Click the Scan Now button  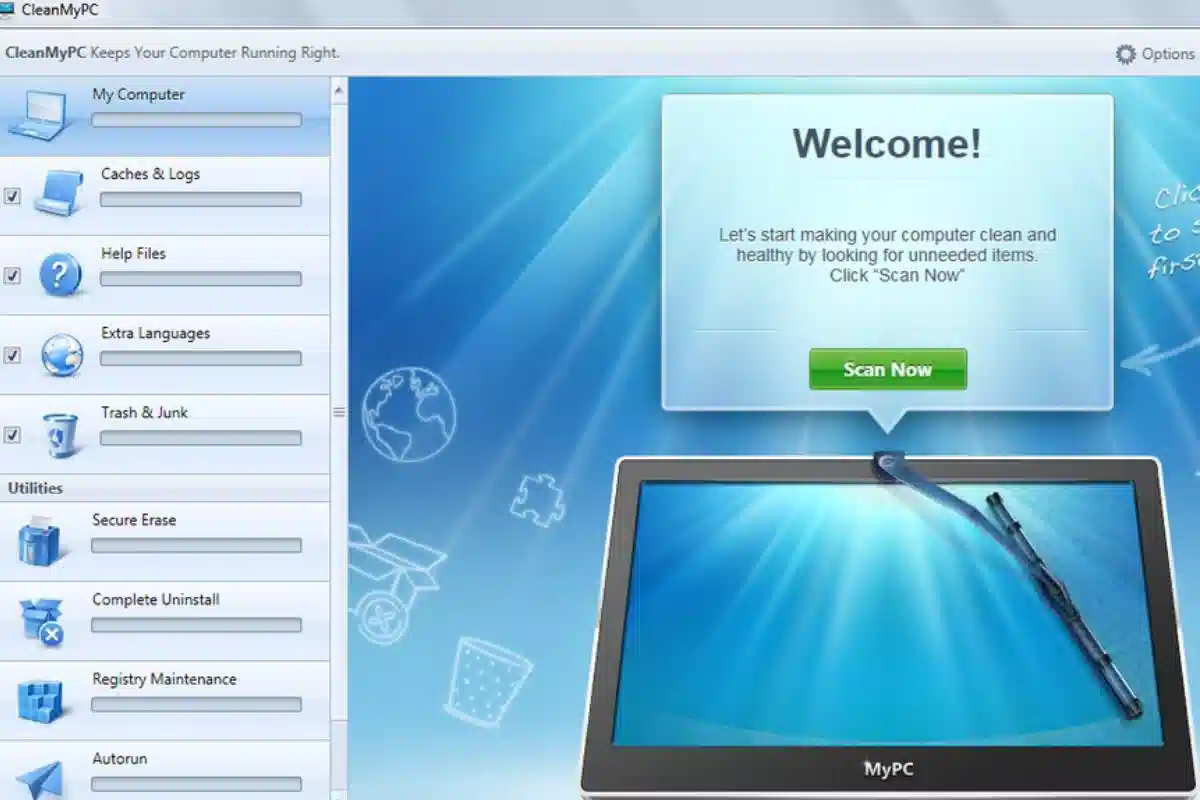(x=888, y=369)
